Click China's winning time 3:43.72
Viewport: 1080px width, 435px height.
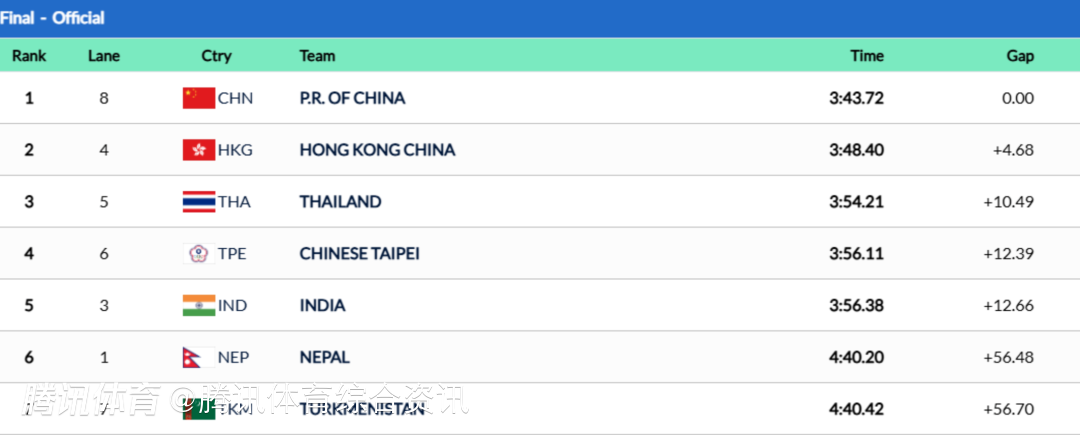pos(856,98)
